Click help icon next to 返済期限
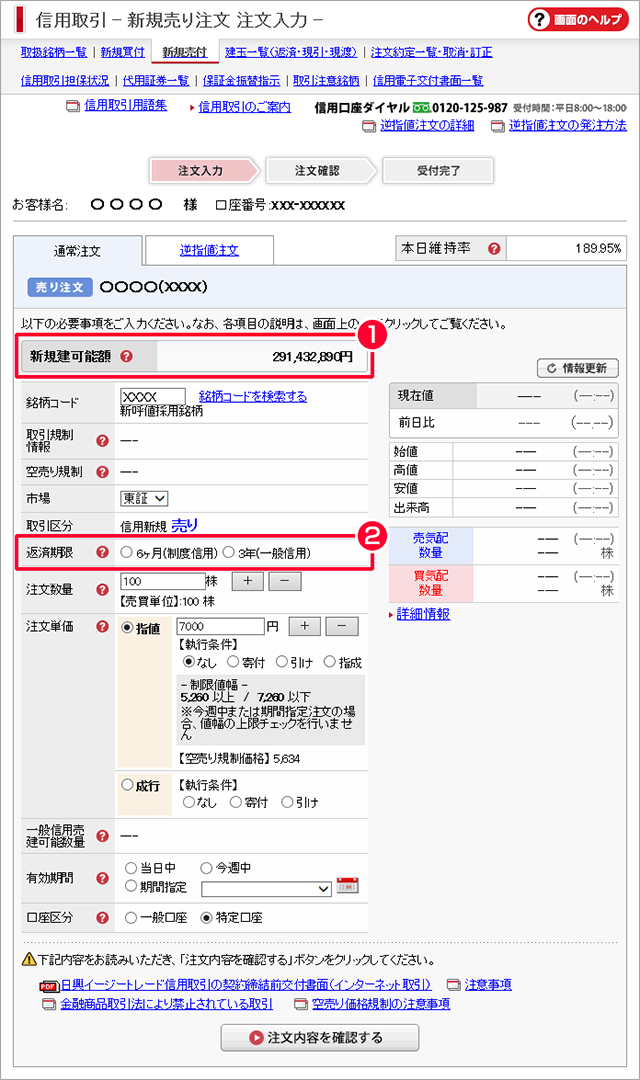 point(102,552)
